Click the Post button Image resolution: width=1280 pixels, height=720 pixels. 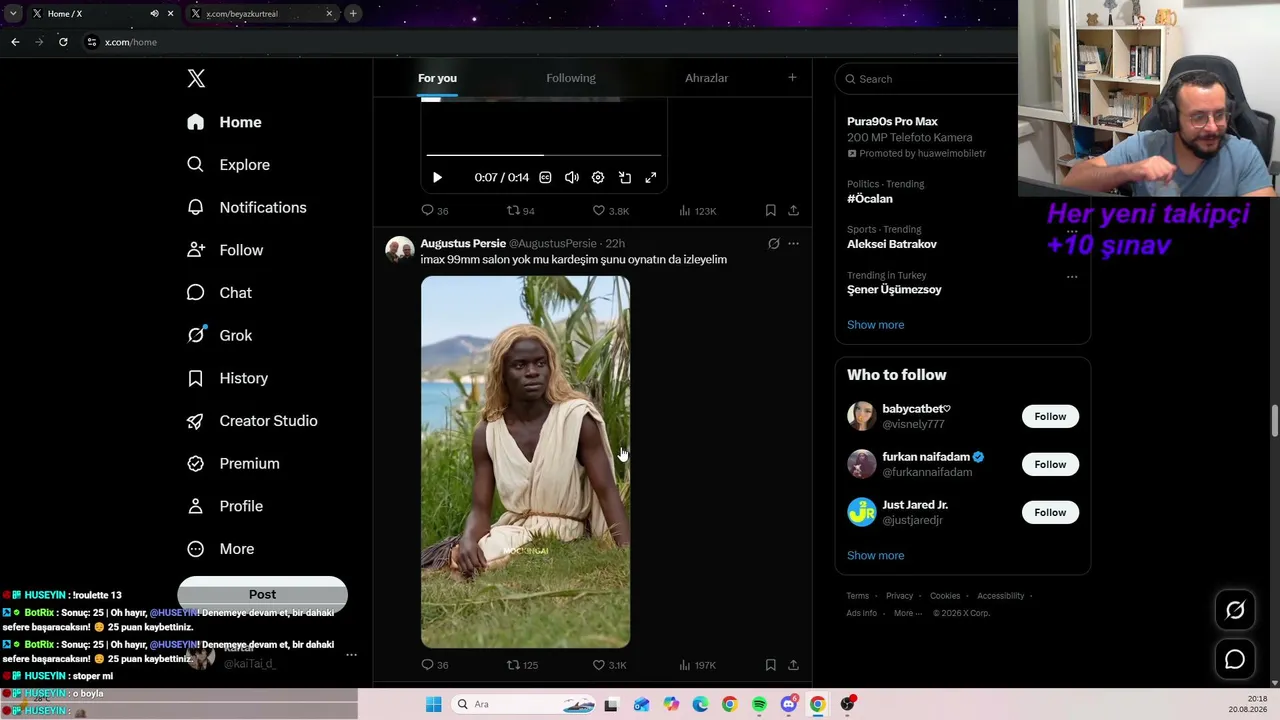click(262, 595)
